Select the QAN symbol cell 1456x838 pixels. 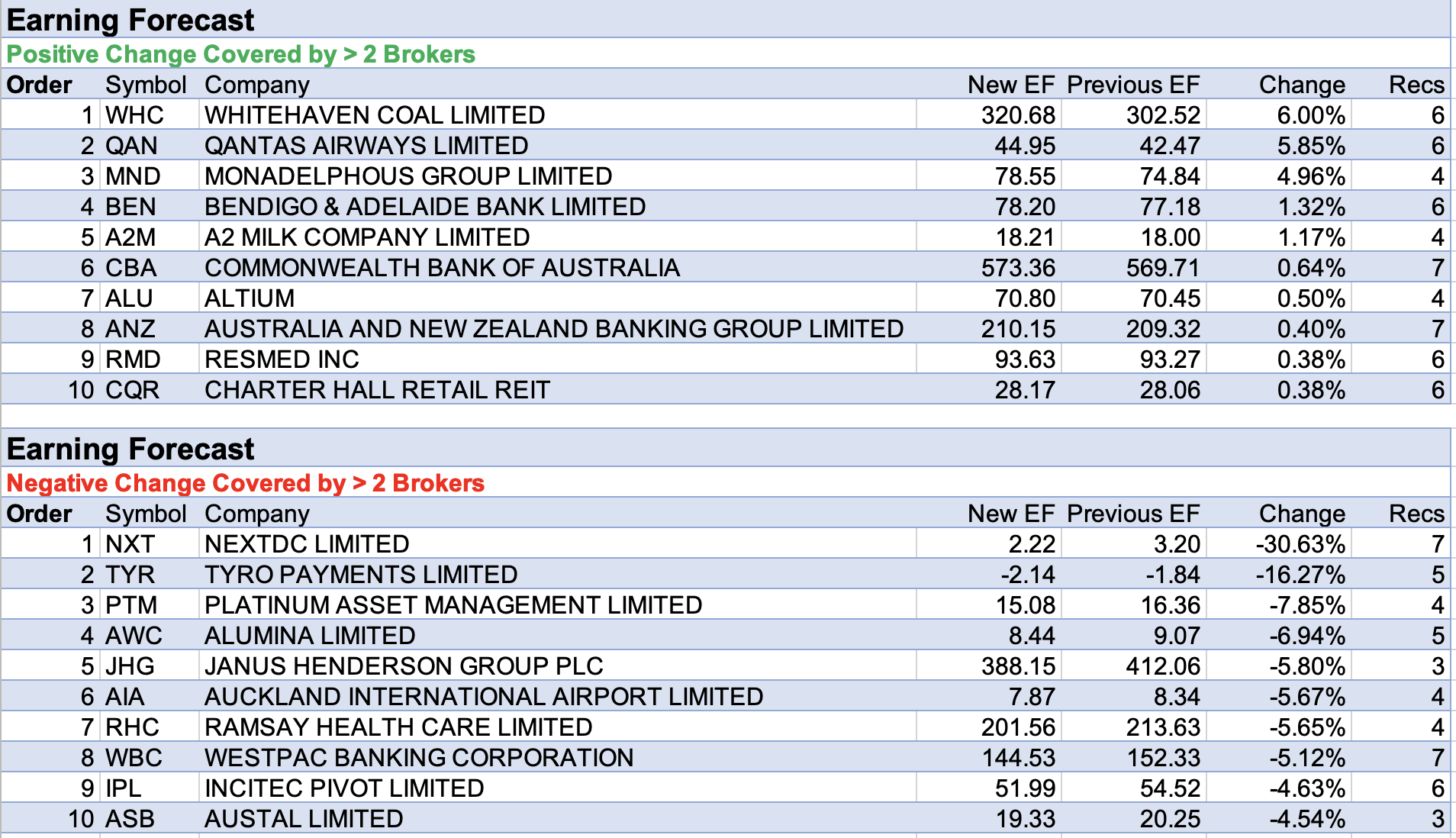pyautogui.click(x=131, y=146)
